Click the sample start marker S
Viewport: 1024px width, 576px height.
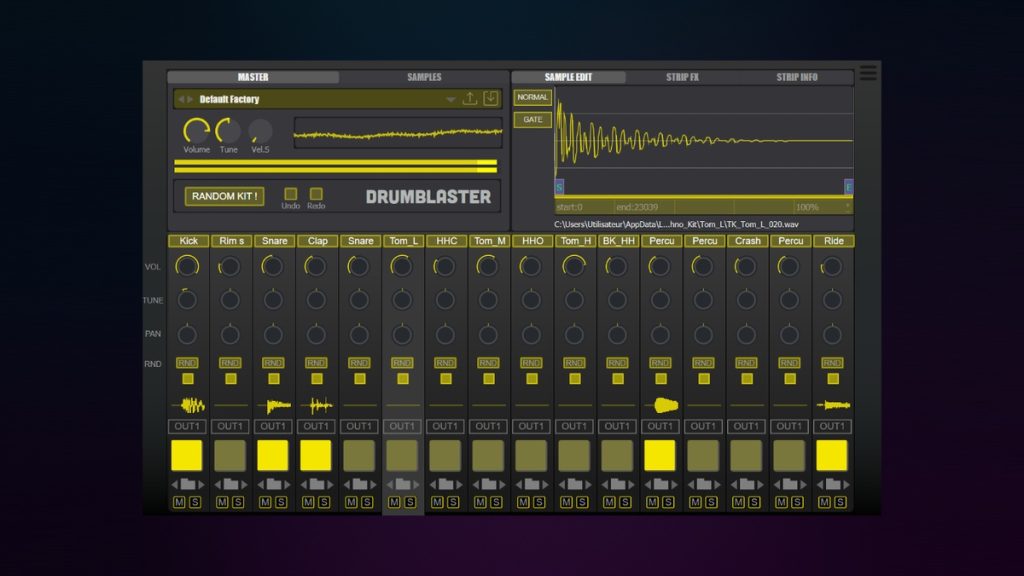pos(559,187)
